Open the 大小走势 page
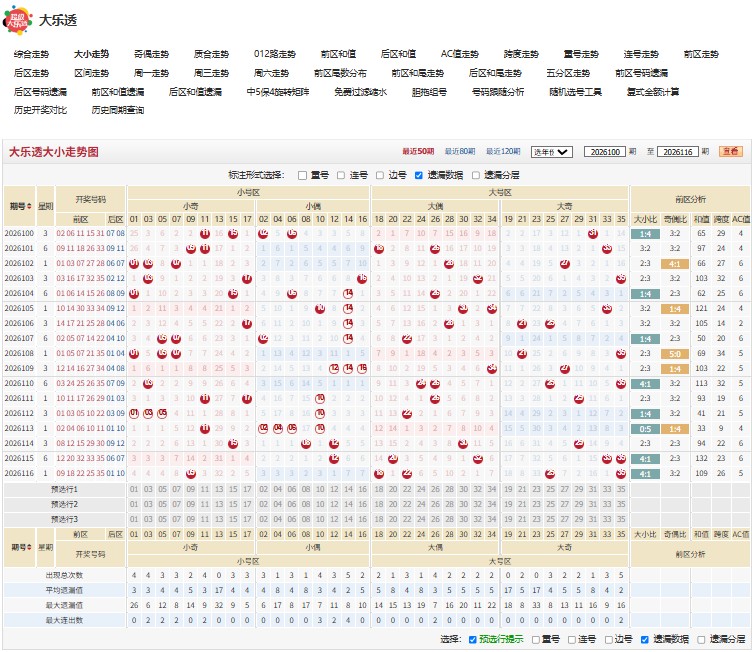This screenshot has height=652, width=752. [x=91, y=54]
